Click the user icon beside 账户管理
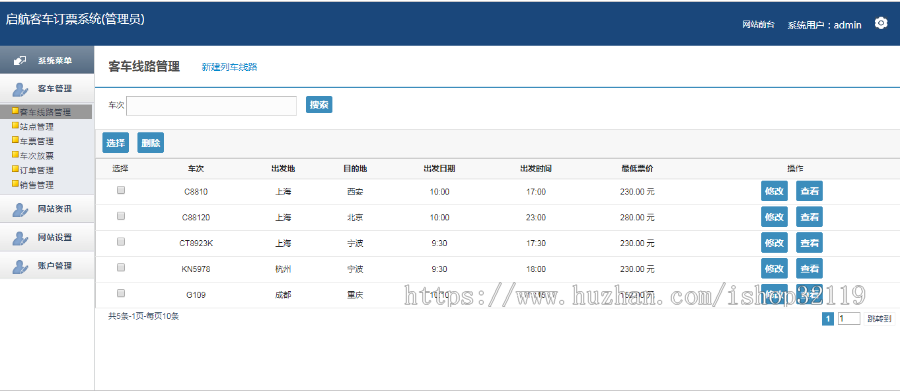Viewport: 900px width, 391px height. point(20,266)
